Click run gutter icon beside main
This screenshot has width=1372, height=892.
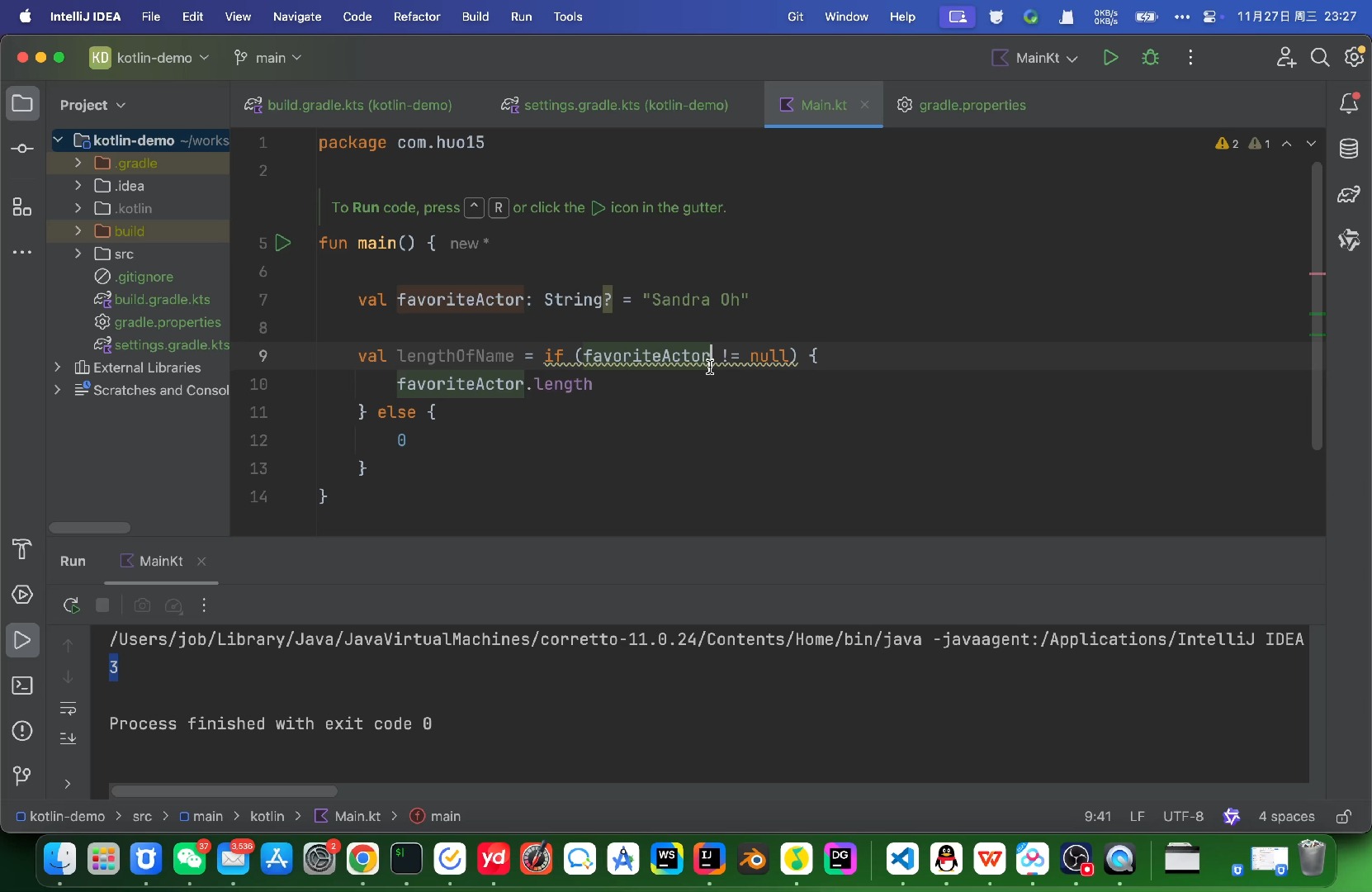point(283,243)
